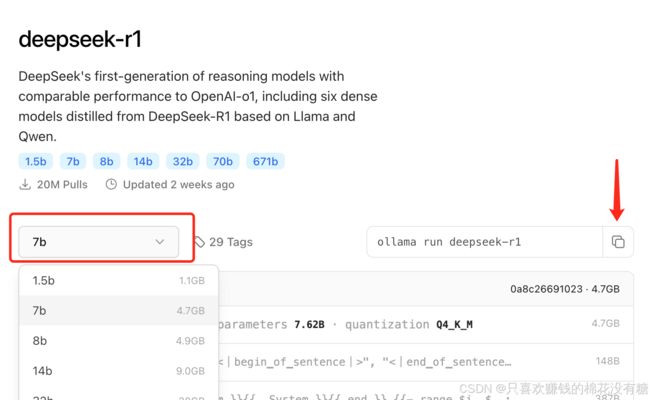Viewport: 650px width, 400px height.
Task: Click the 1.5b blue tag badge
Action: [36, 161]
